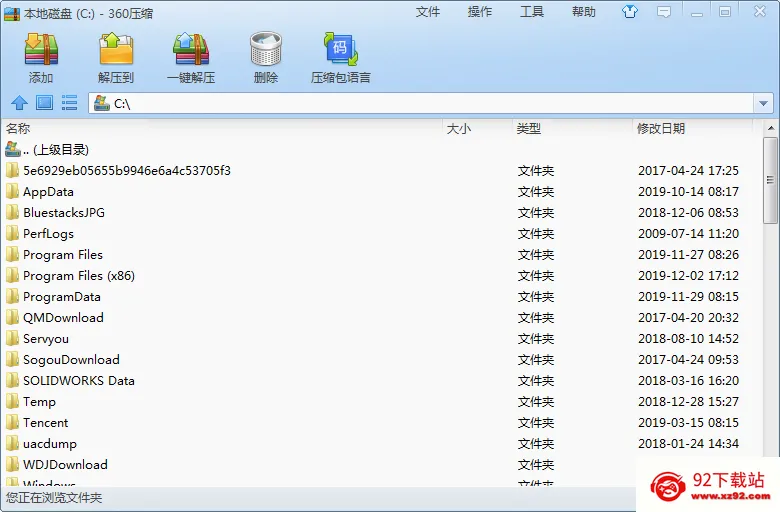Image resolution: width=780 pixels, height=512 pixels.
Task: Click the folder icon of uacdump
Action: pyautogui.click(x=12, y=443)
